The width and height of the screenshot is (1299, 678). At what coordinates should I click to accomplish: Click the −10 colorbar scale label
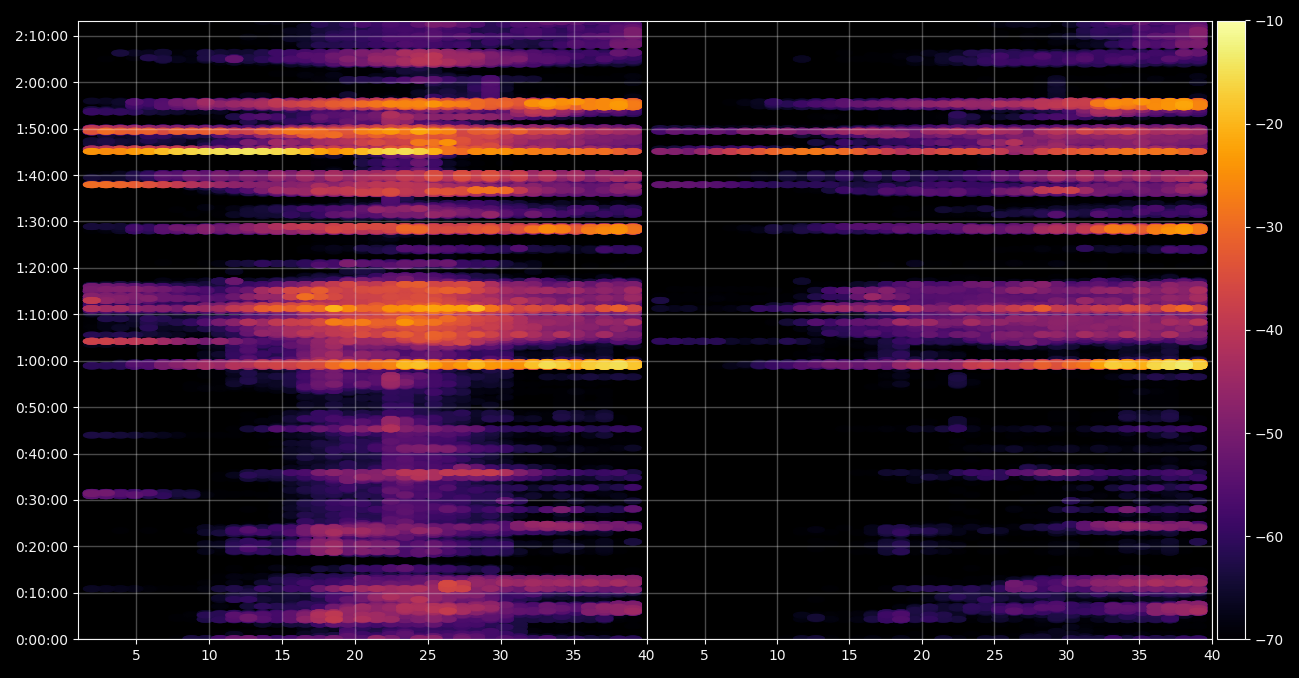pos(1269,21)
